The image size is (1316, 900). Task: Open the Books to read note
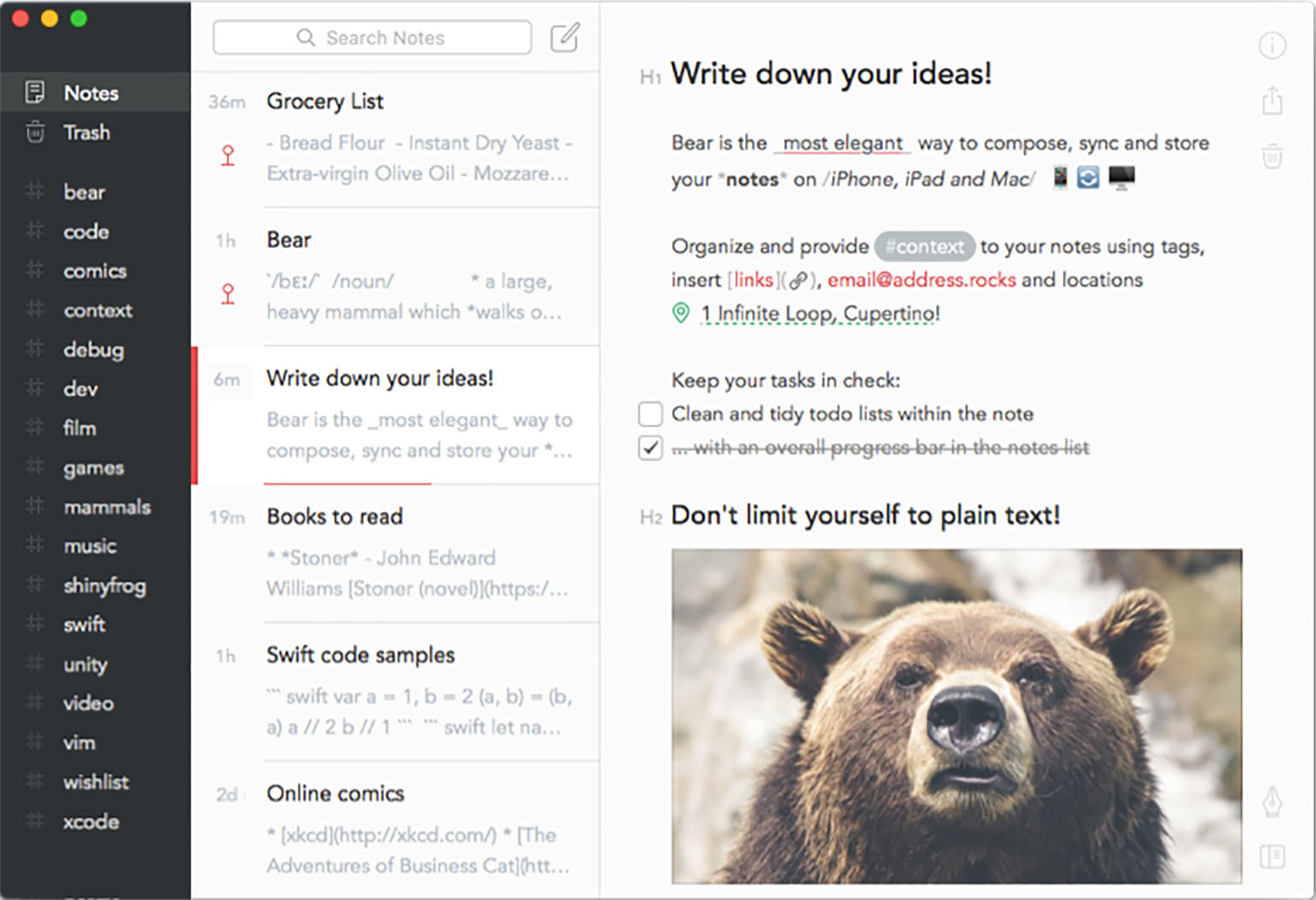(x=396, y=553)
